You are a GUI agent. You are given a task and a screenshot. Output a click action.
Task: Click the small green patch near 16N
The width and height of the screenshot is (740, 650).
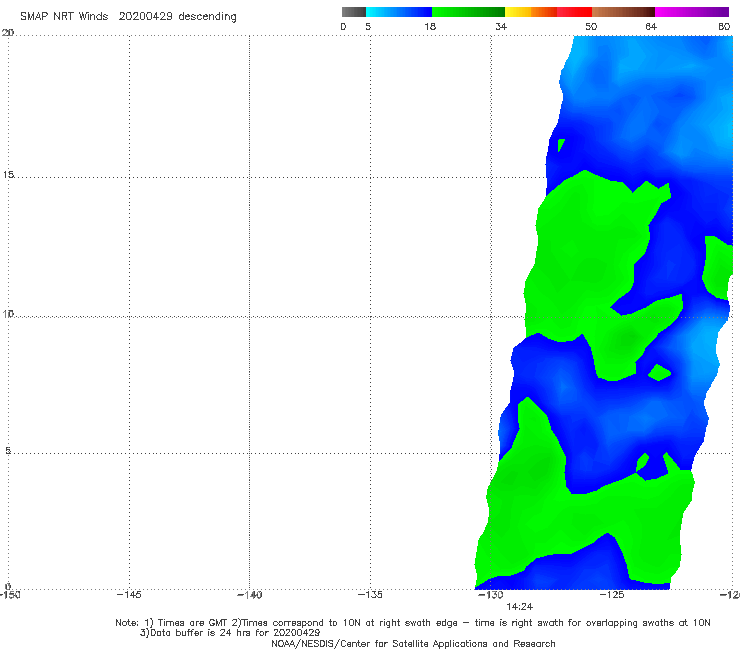[x=561, y=144]
